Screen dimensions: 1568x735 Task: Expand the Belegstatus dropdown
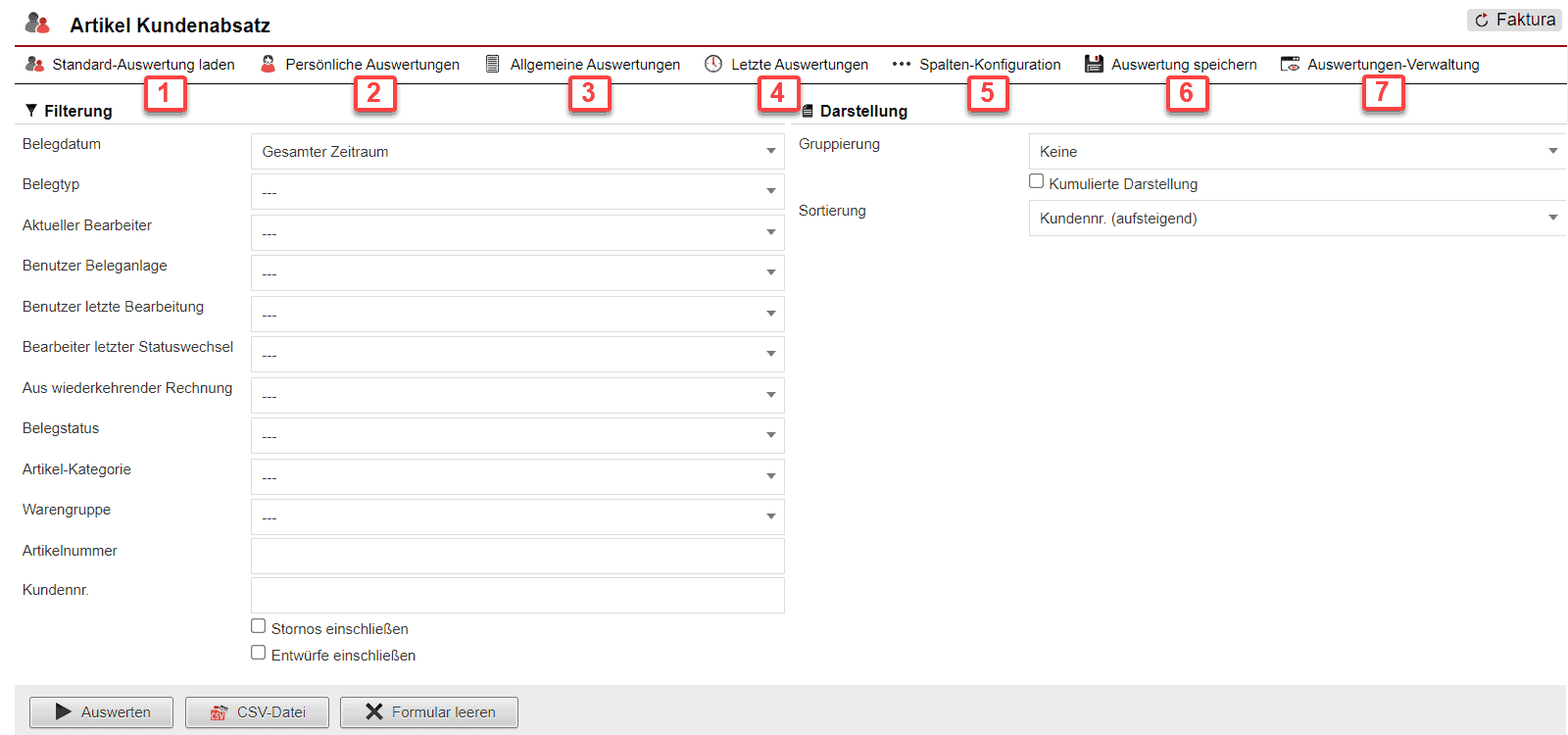pos(517,436)
